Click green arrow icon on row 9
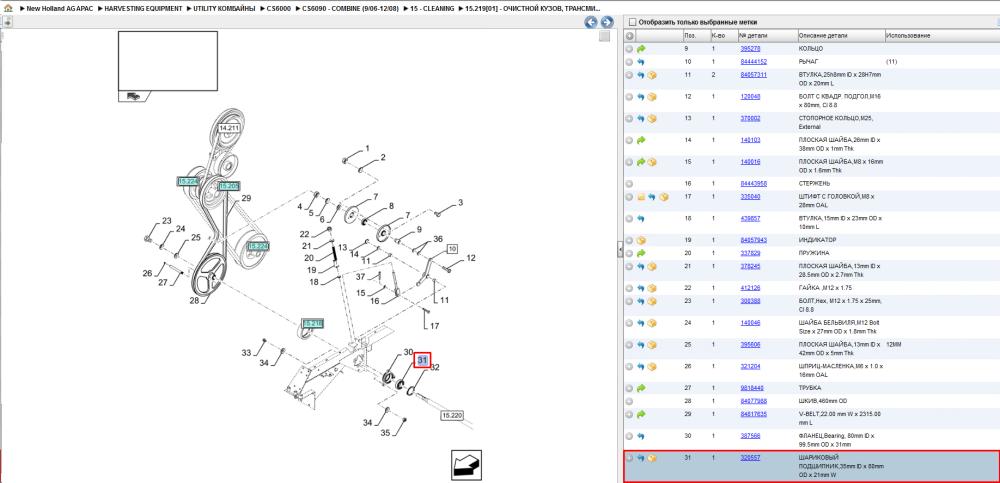This screenshot has width=1000, height=483. click(x=641, y=48)
